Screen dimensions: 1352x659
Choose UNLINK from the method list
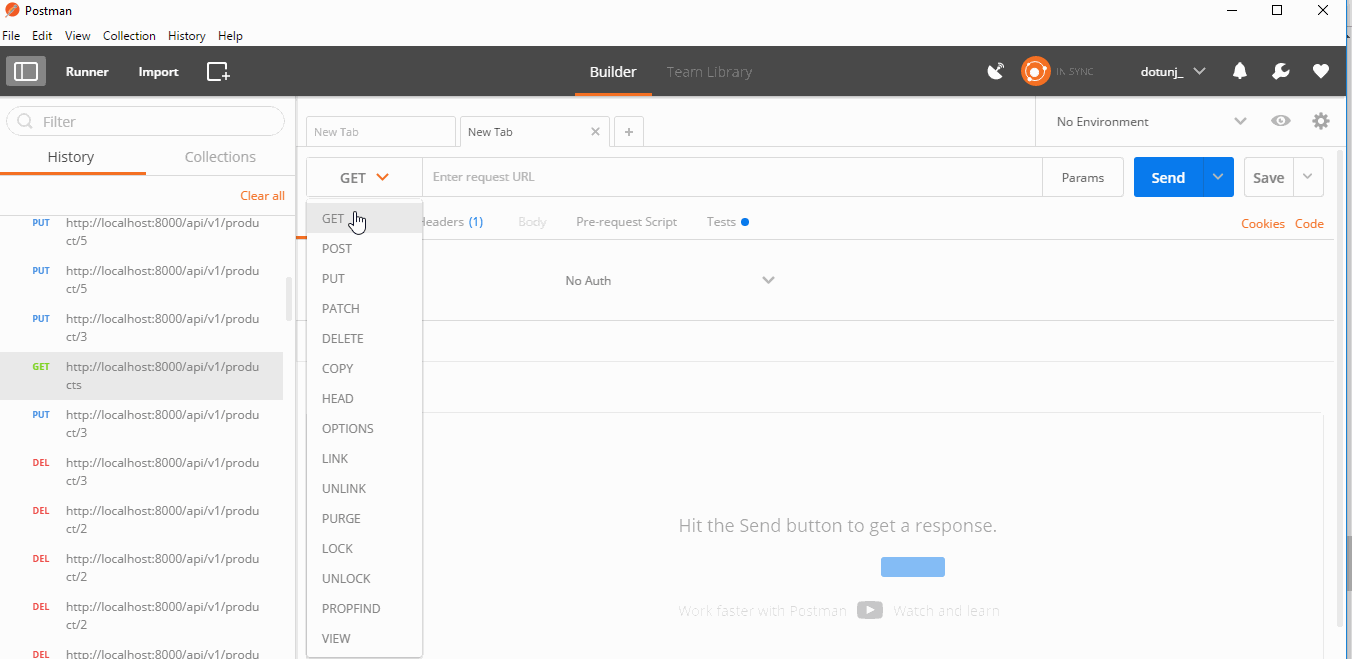(x=364, y=488)
